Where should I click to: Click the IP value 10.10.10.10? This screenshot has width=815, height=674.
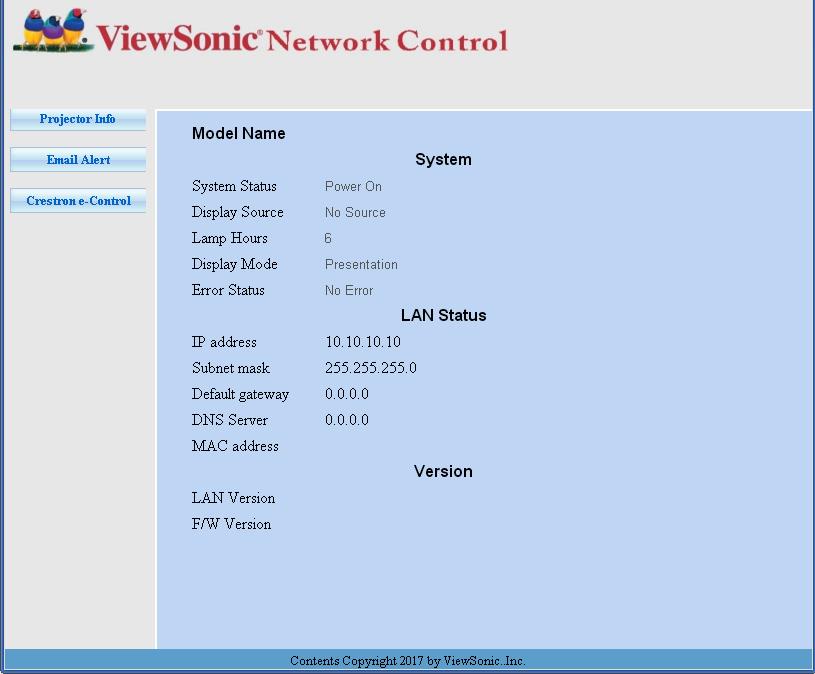[363, 342]
